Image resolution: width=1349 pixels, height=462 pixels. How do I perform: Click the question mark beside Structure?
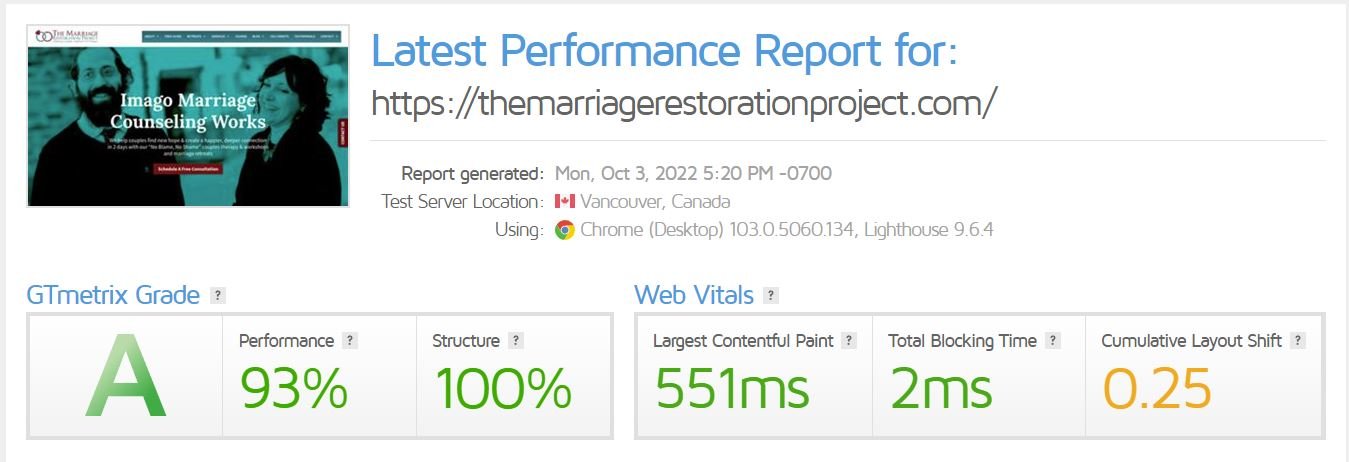point(515,341)
